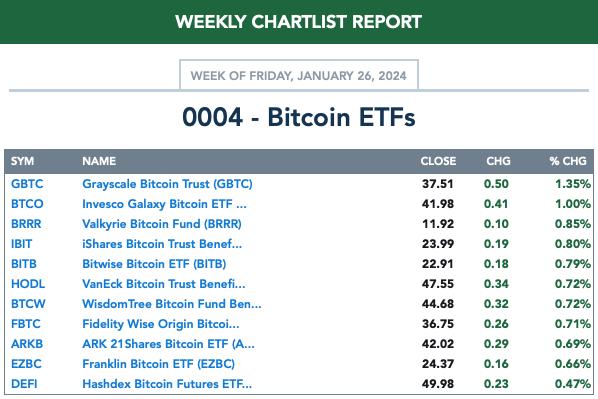This screenshot has height=399, width=598.
Task: Click the IBIT ticker symbol
Action: pyautogui.click(x=21, y=244)
